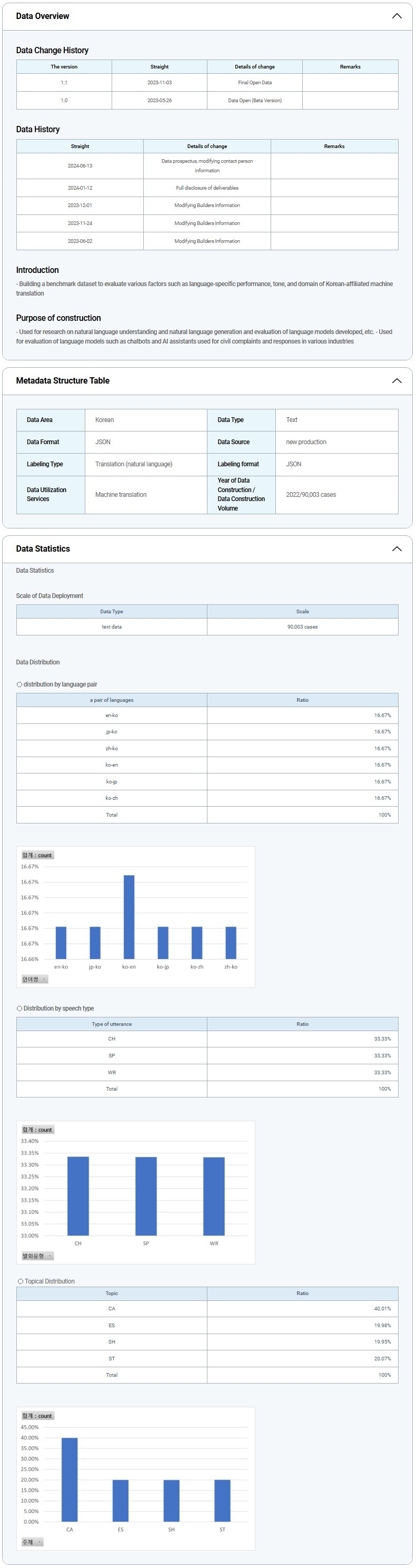Select circle beside 'distribution by language pair'
This screenshot has width=417, height=1568.
tap(19, 684)
